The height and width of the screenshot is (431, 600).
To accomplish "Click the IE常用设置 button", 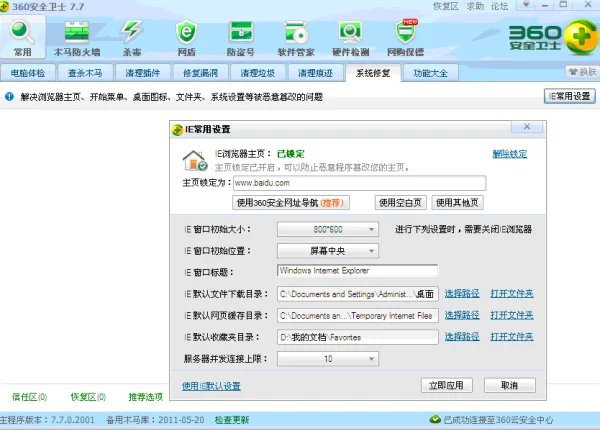I will (570, 96).
